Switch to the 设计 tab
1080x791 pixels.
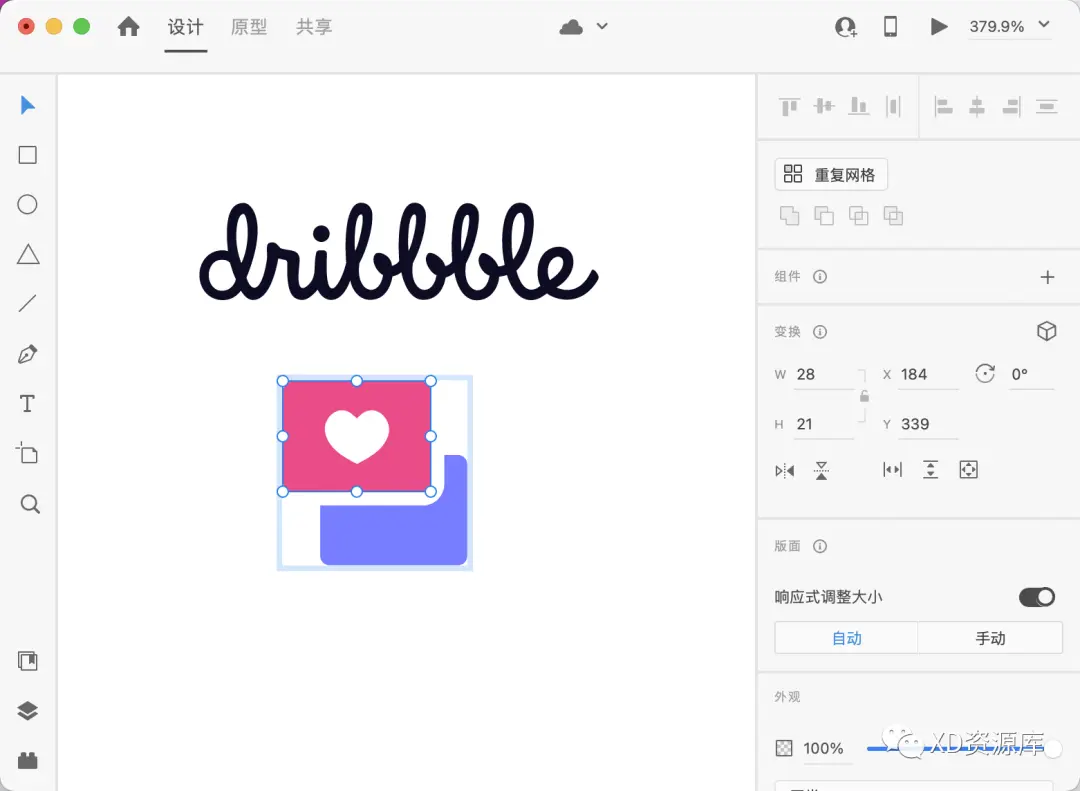(x=185, y=28)
